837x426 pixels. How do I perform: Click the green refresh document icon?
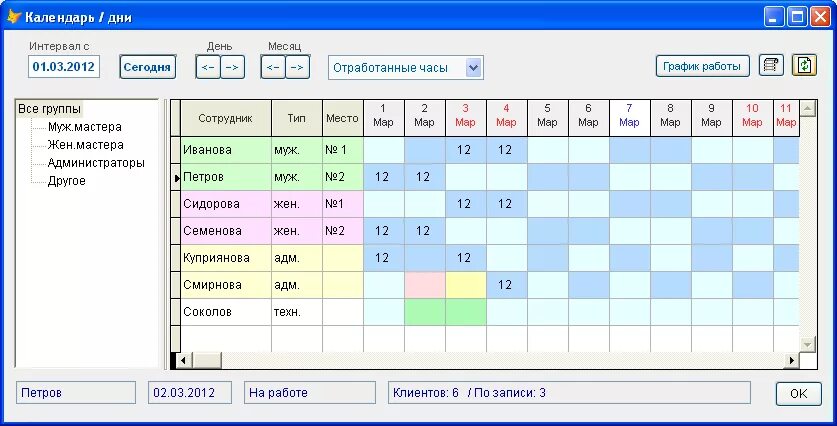(x=804, y=66)
